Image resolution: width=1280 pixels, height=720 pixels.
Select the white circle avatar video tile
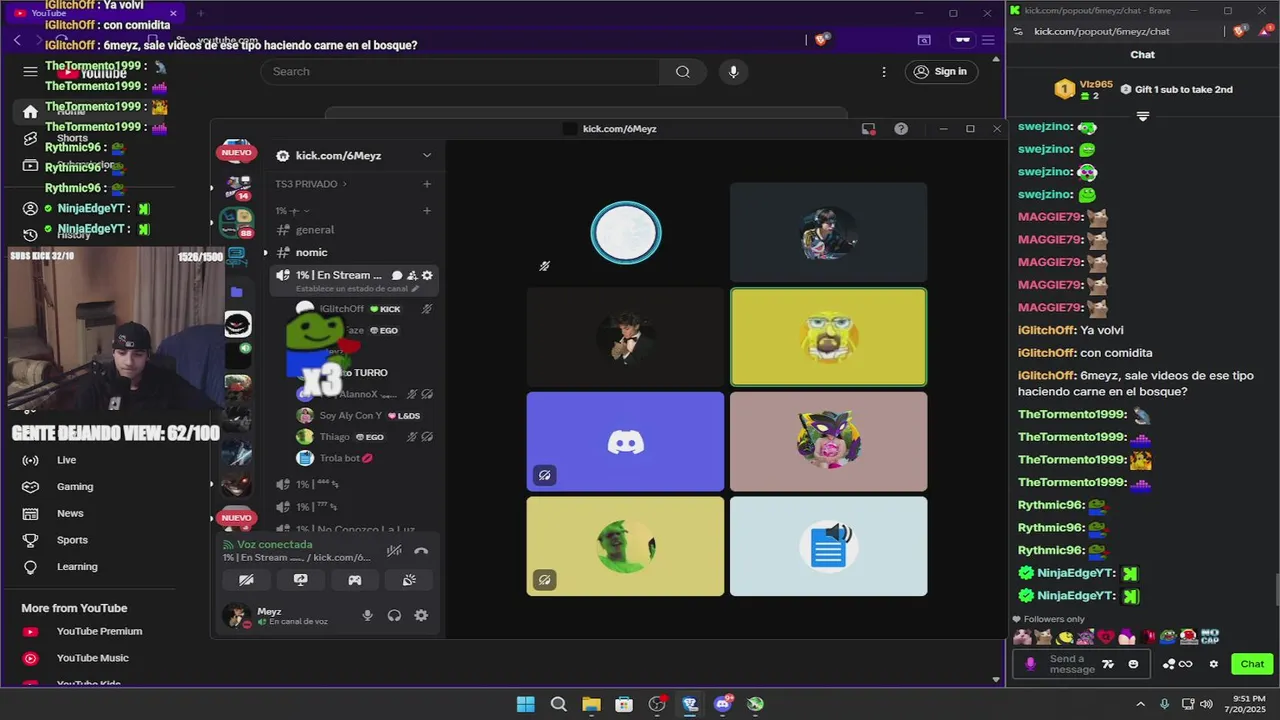[625, 233]
